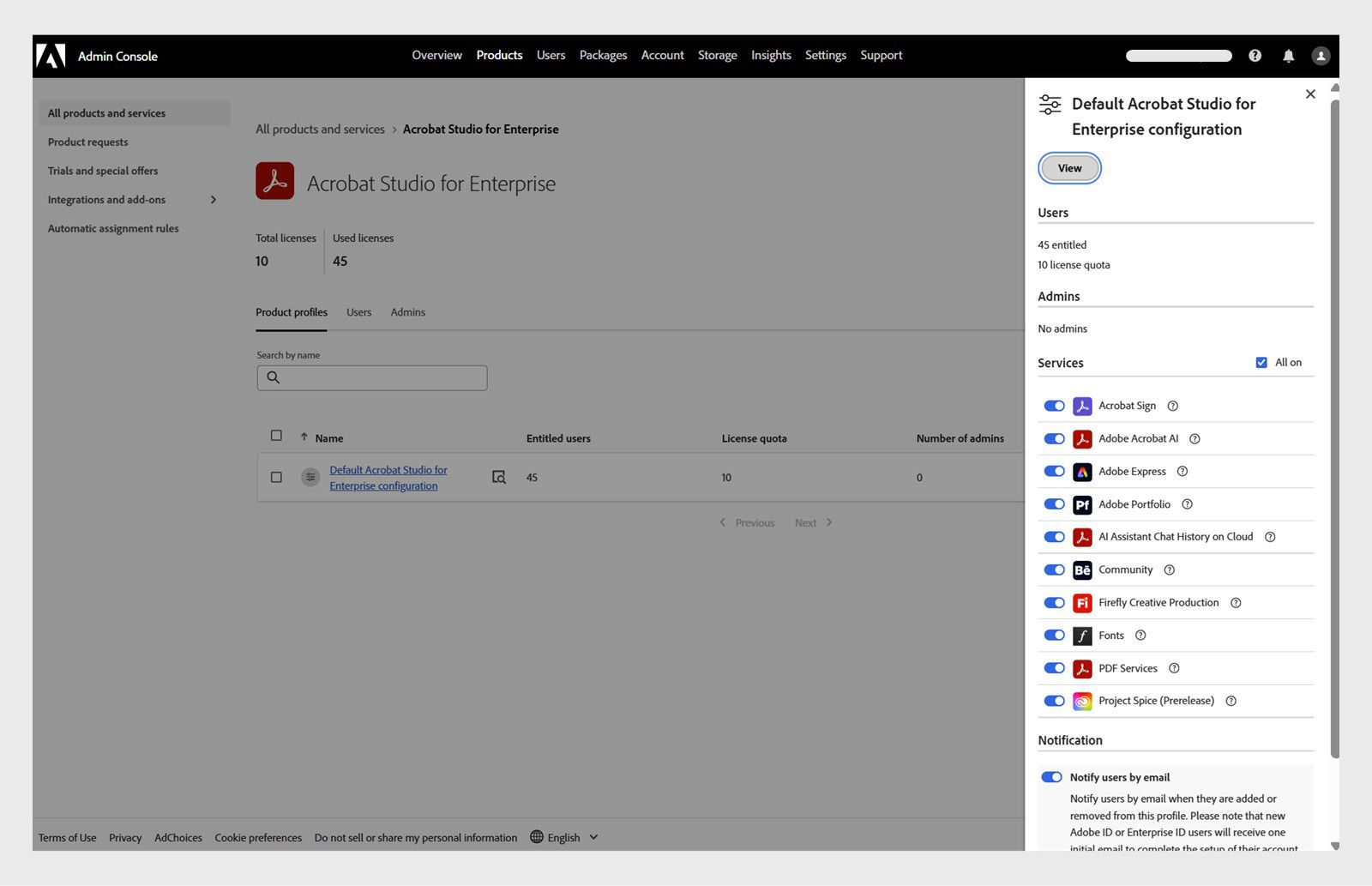Open Cookie preferences footer link
Screen dimensions: 1372x886
258,837
